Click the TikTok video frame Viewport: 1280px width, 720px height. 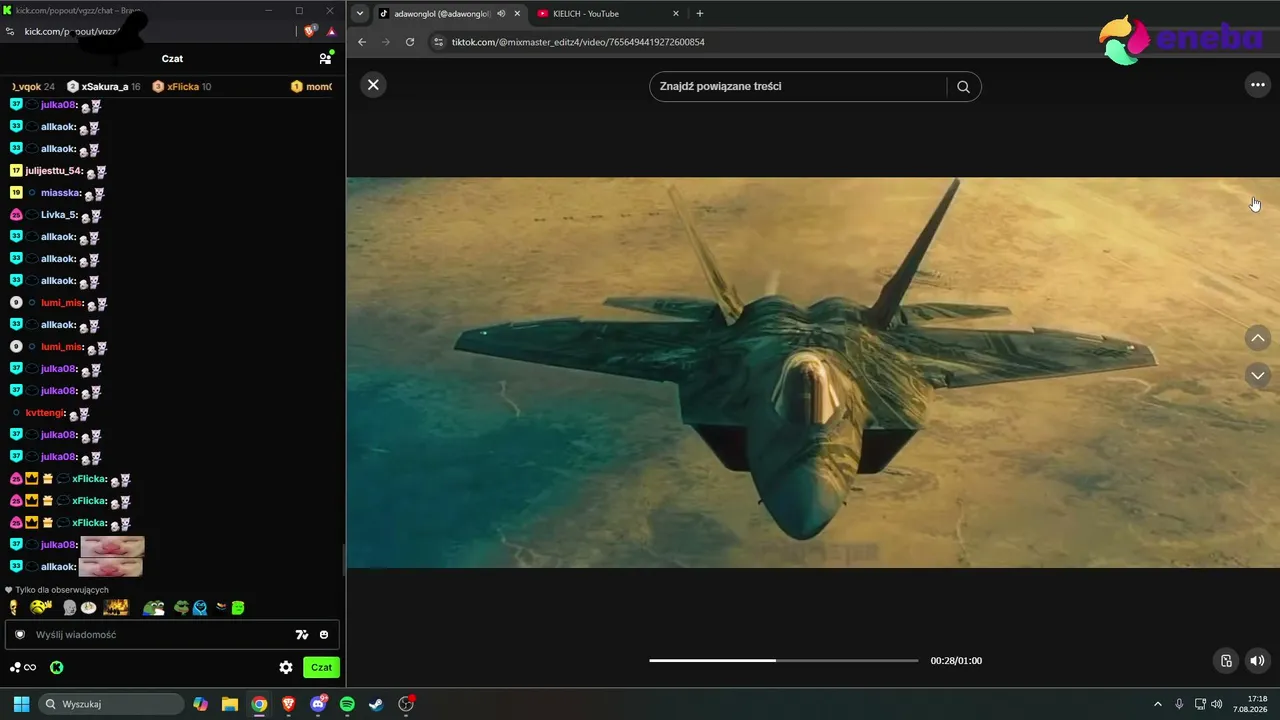pyautogui.click(x=813, y=372)
